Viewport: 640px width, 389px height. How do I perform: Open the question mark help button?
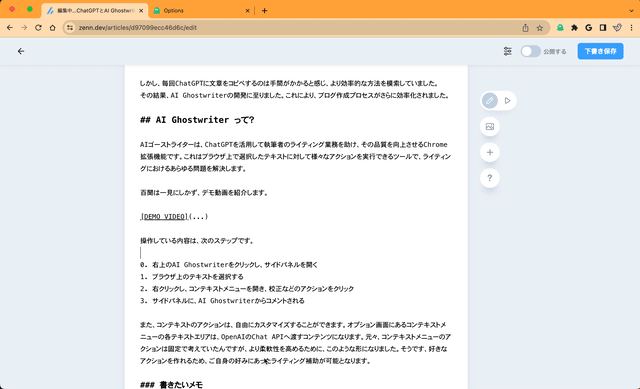pos(490,178)
